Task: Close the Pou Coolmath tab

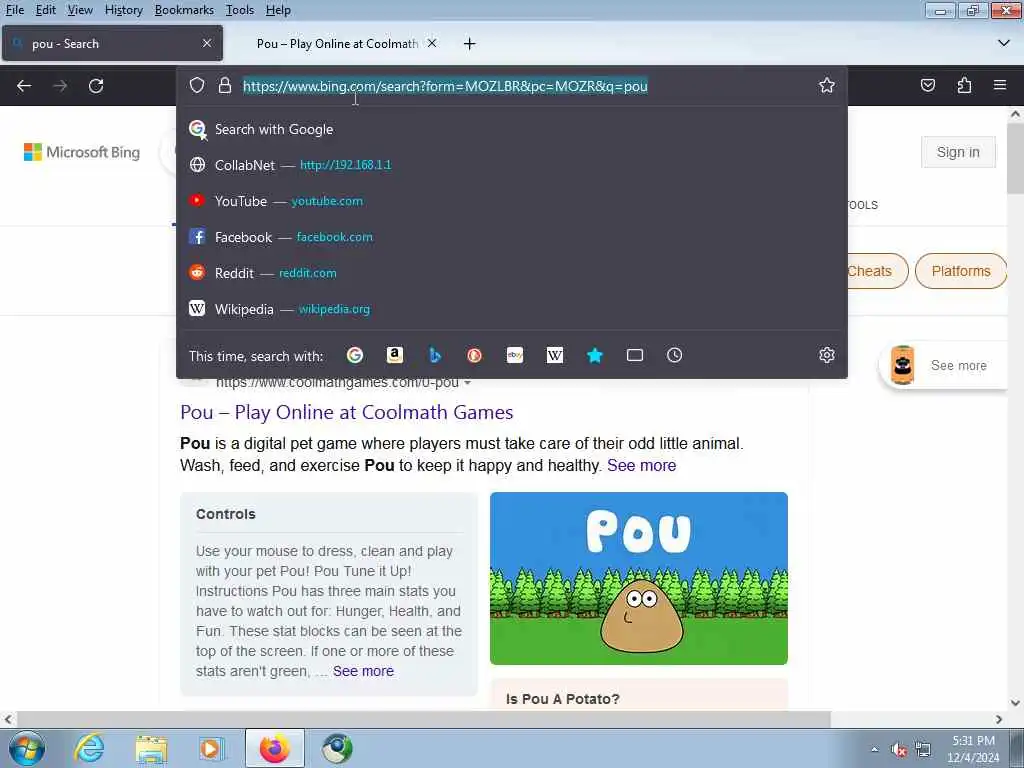Action: click(x=432, y=43)
